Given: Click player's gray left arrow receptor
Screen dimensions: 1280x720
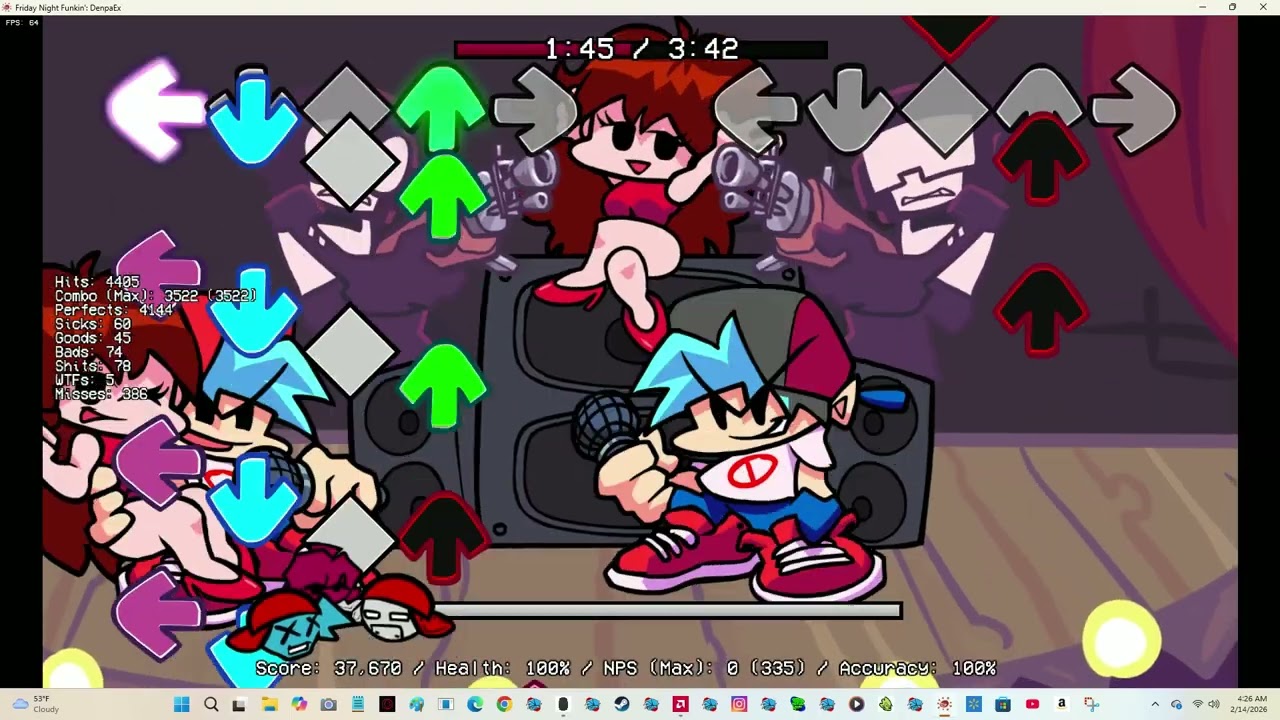Looking at the screenshot, I should 758,110.
